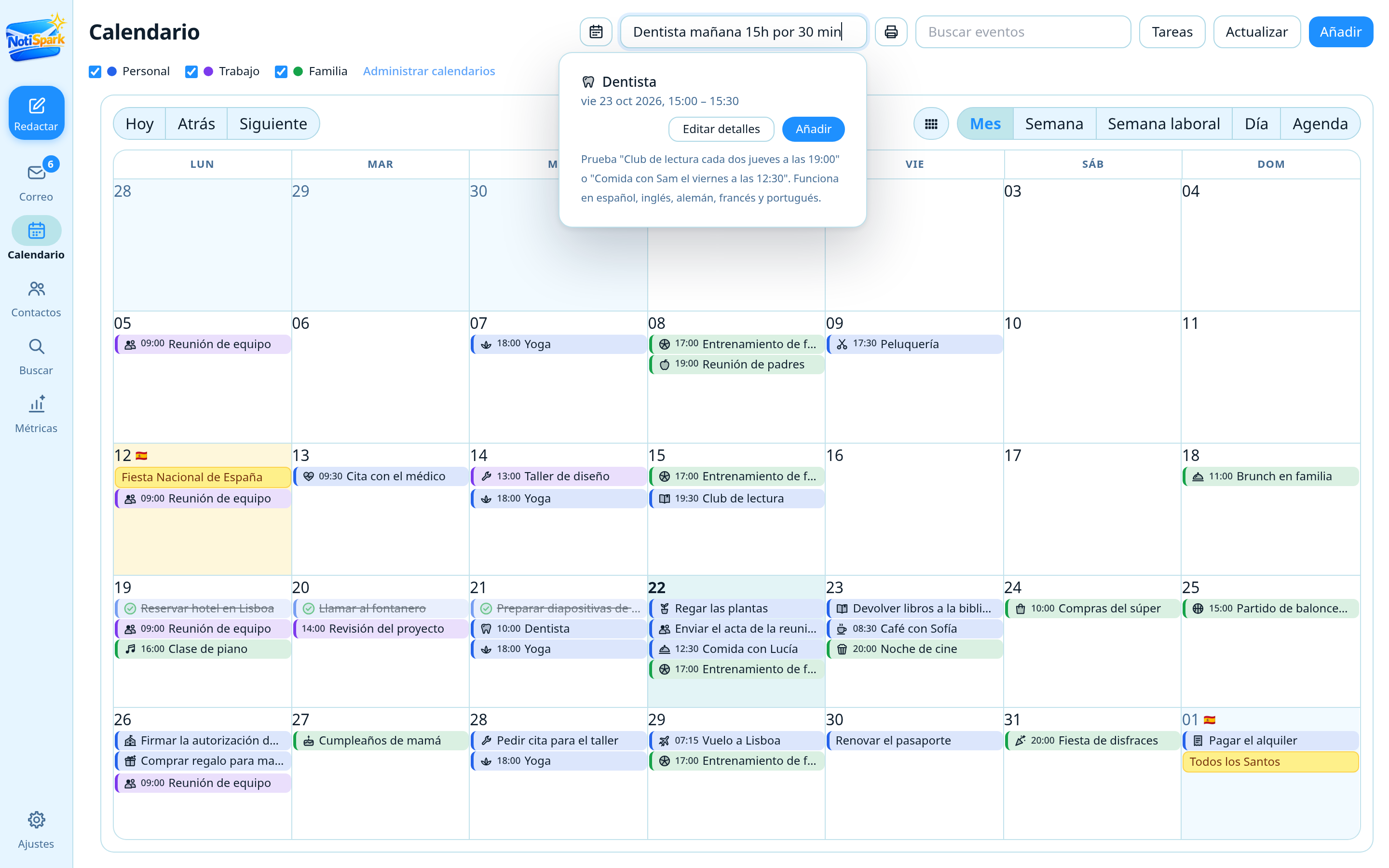Click the Actualizar button
Image resolution: width=1389 pixels, height=868 pixels.
point(1256,31)
